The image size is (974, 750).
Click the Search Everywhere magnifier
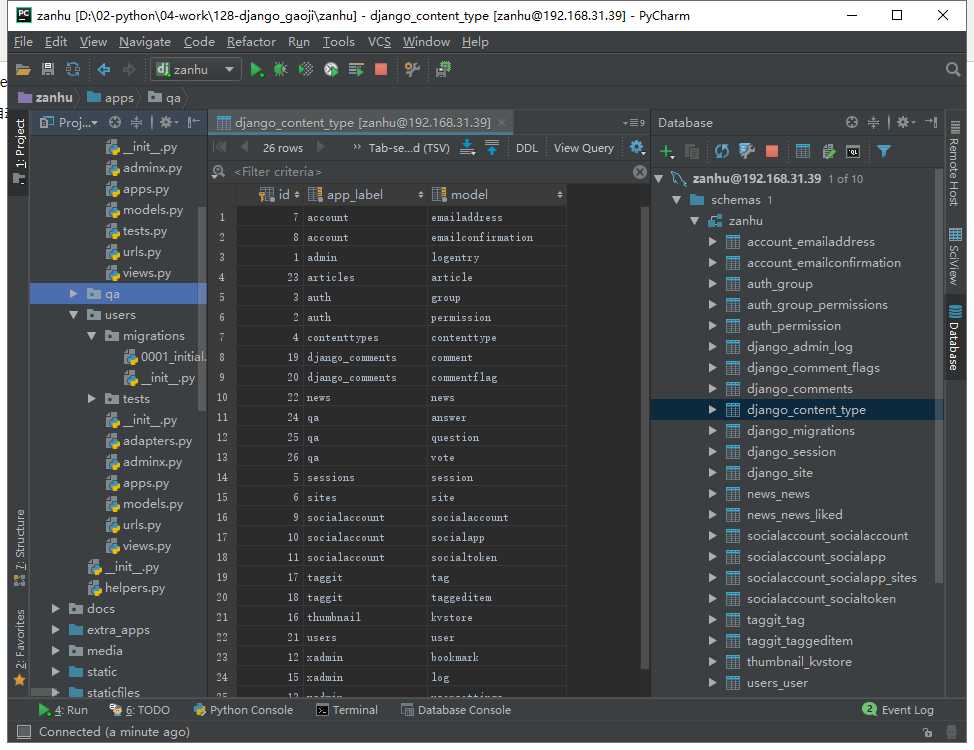click(x=953, y=70)
